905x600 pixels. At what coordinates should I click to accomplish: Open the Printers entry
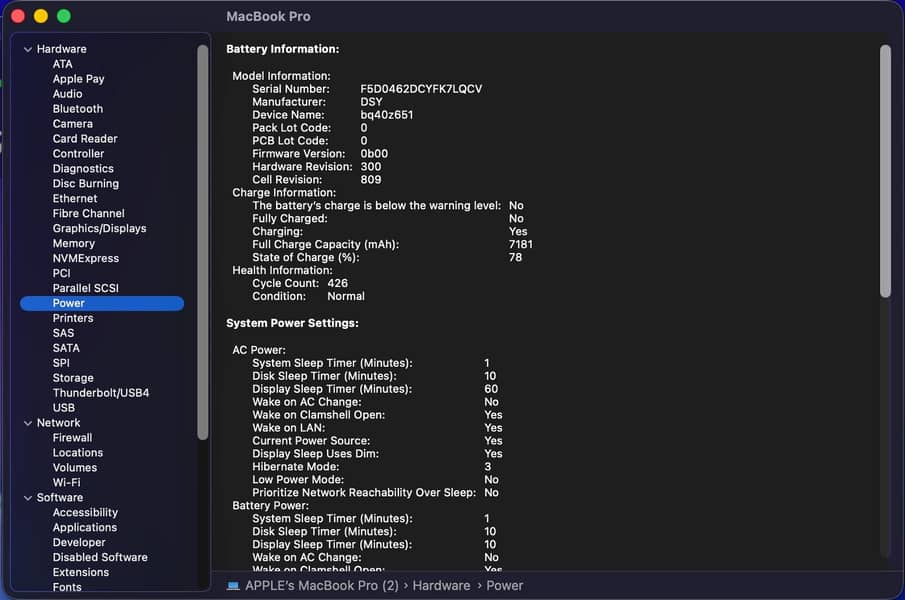click(73, 318)
